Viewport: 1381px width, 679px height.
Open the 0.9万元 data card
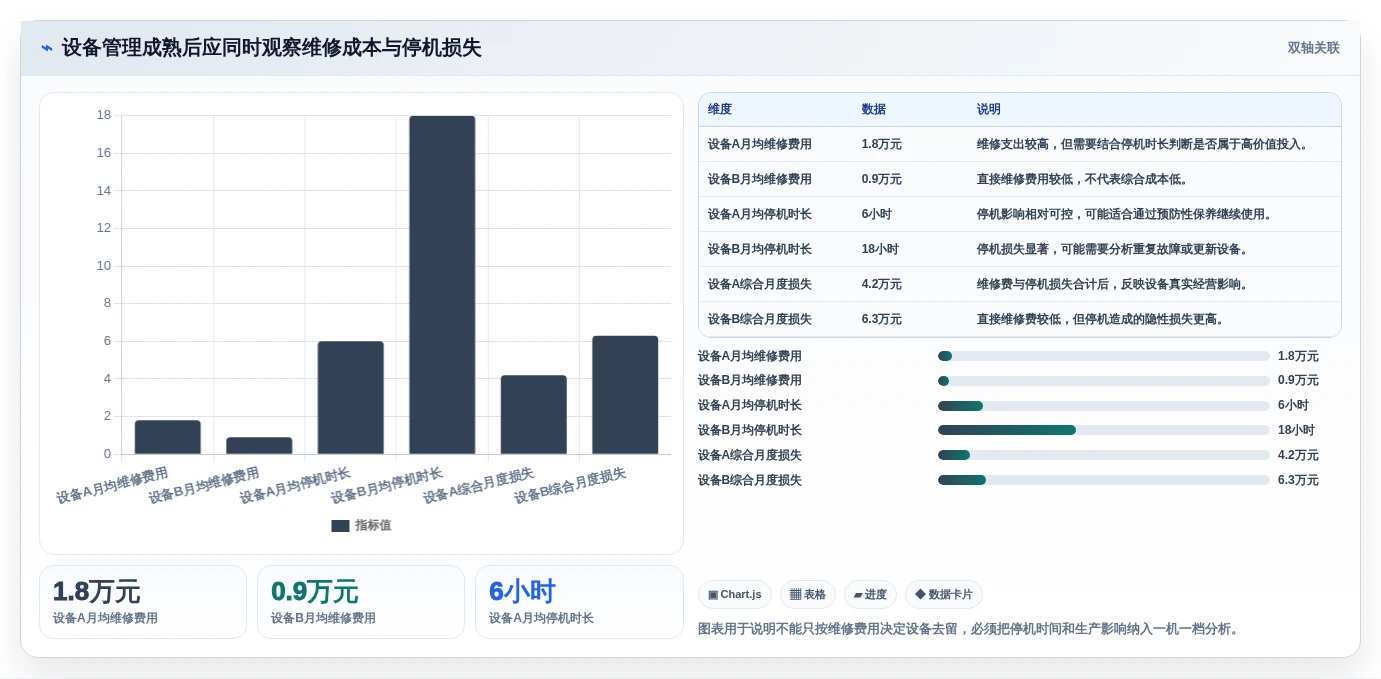(361, 602)
